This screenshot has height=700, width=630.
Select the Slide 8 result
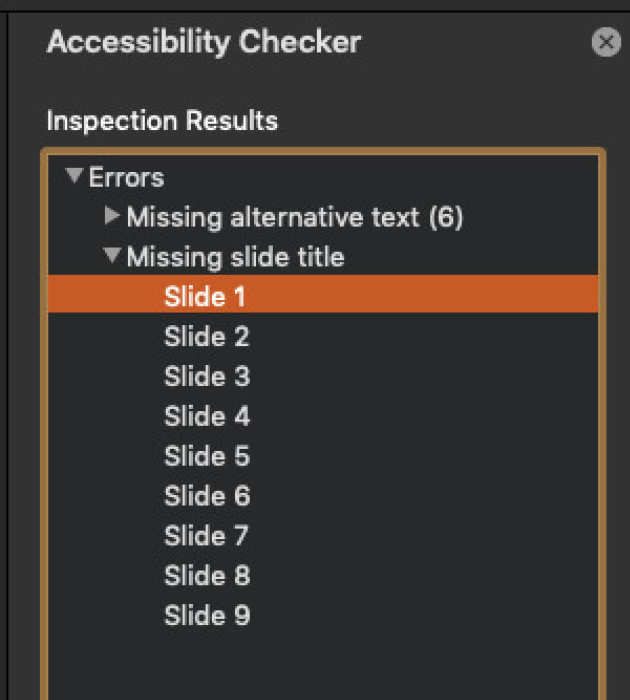click(206, 576)
